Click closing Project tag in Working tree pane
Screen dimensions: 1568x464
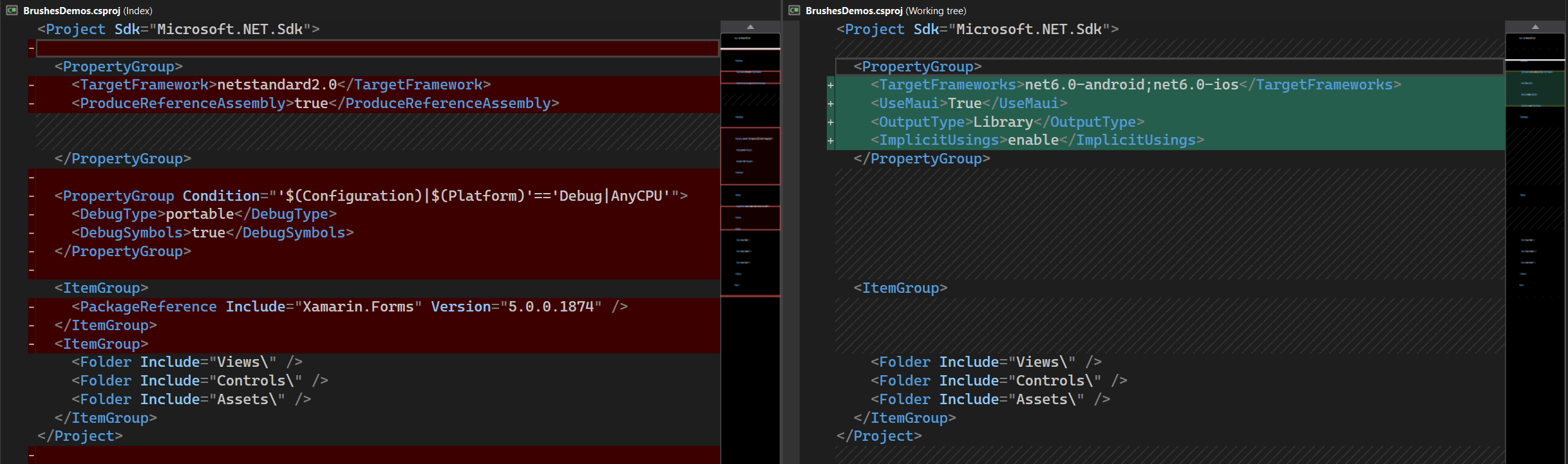point(879,436)
